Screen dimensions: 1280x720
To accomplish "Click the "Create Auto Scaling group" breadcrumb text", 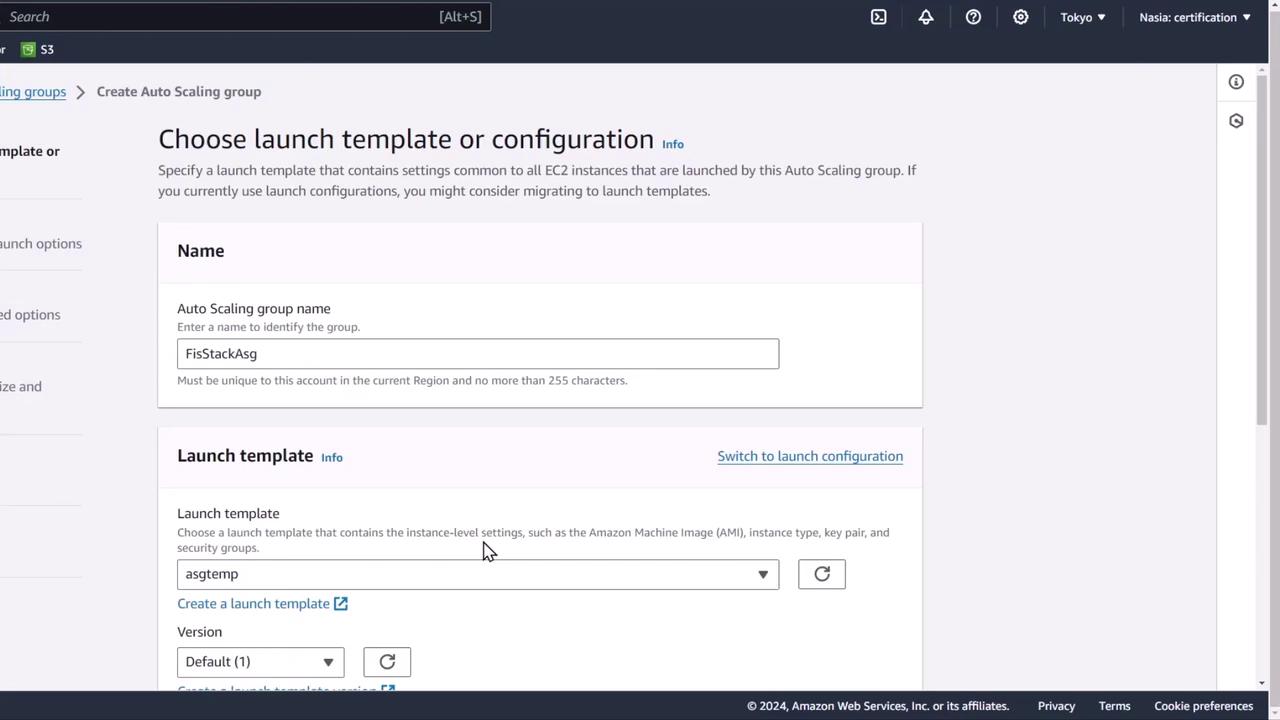I will click(179, 92).
